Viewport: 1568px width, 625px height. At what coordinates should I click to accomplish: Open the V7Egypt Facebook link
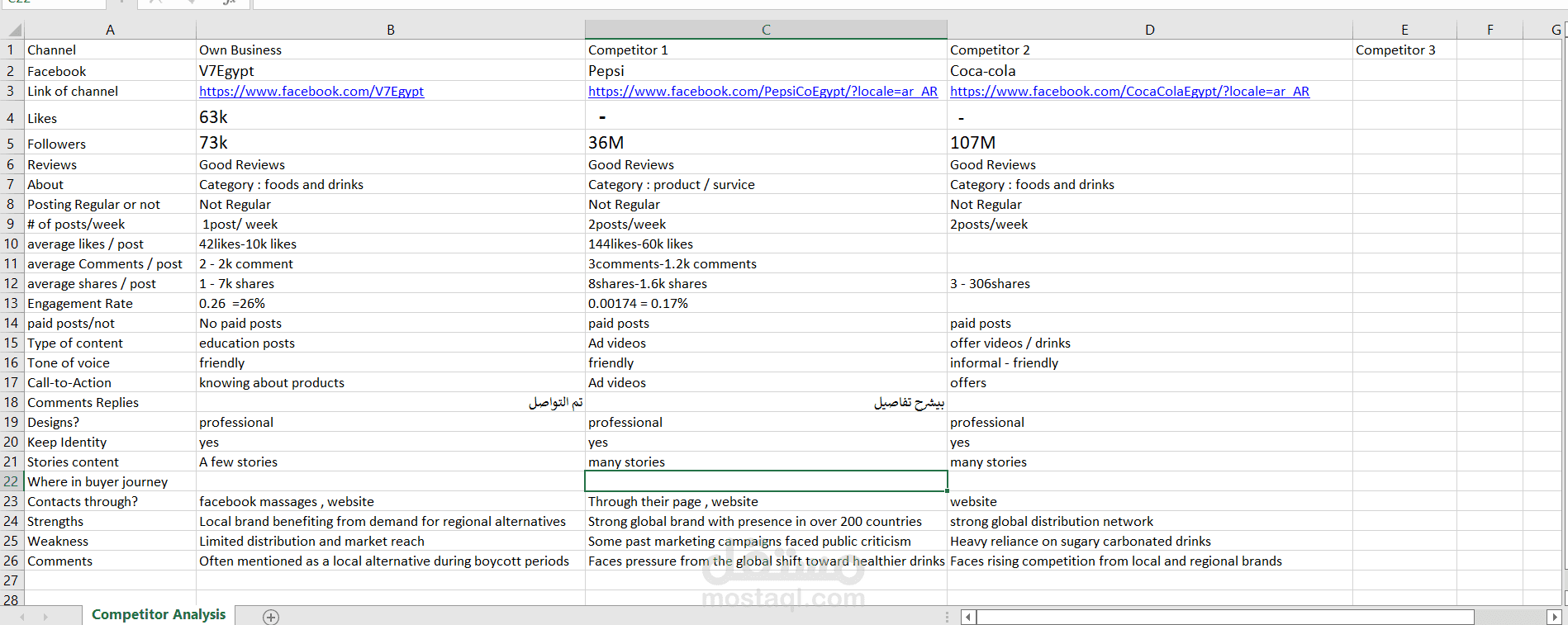click(311, 92)
